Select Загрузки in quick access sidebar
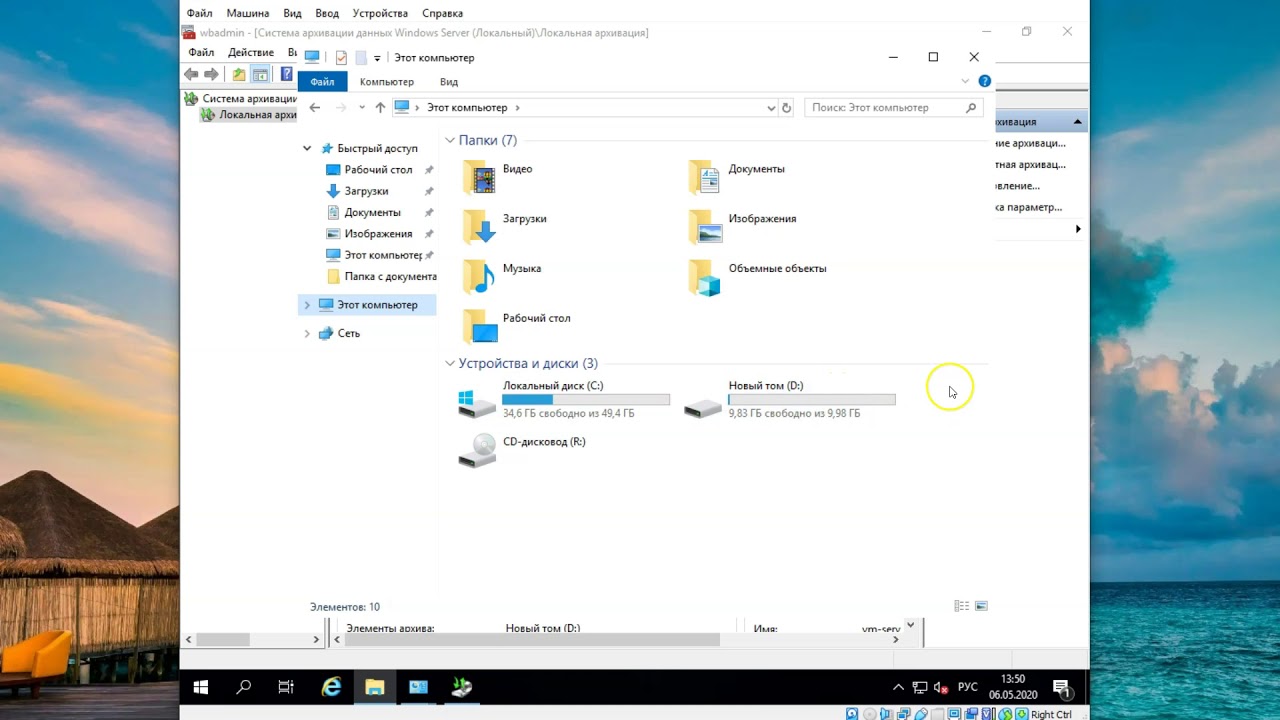Image resolution: width=1280 pixels, height=720 pixels. pos(366,191)
